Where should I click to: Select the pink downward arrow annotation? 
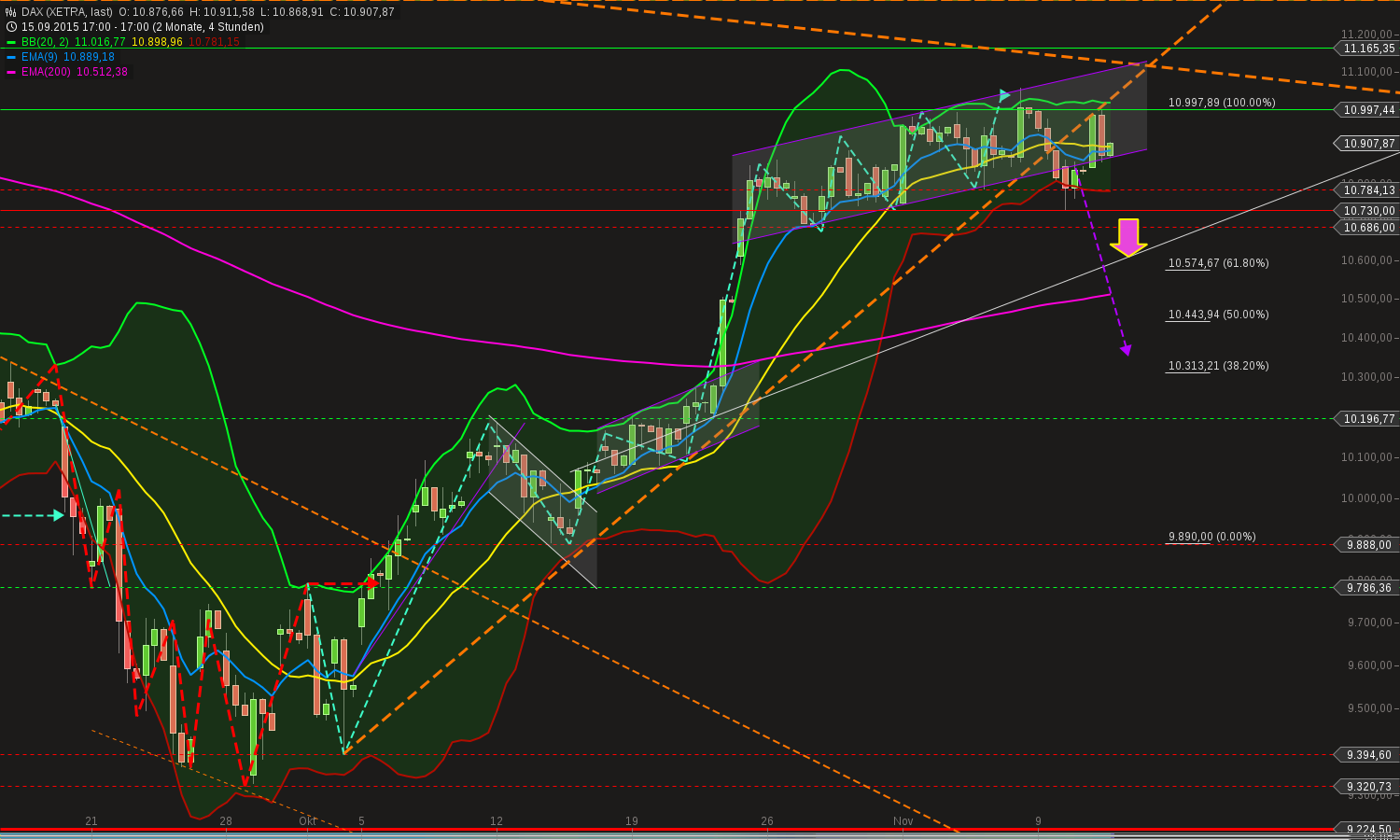(1128, 237)
